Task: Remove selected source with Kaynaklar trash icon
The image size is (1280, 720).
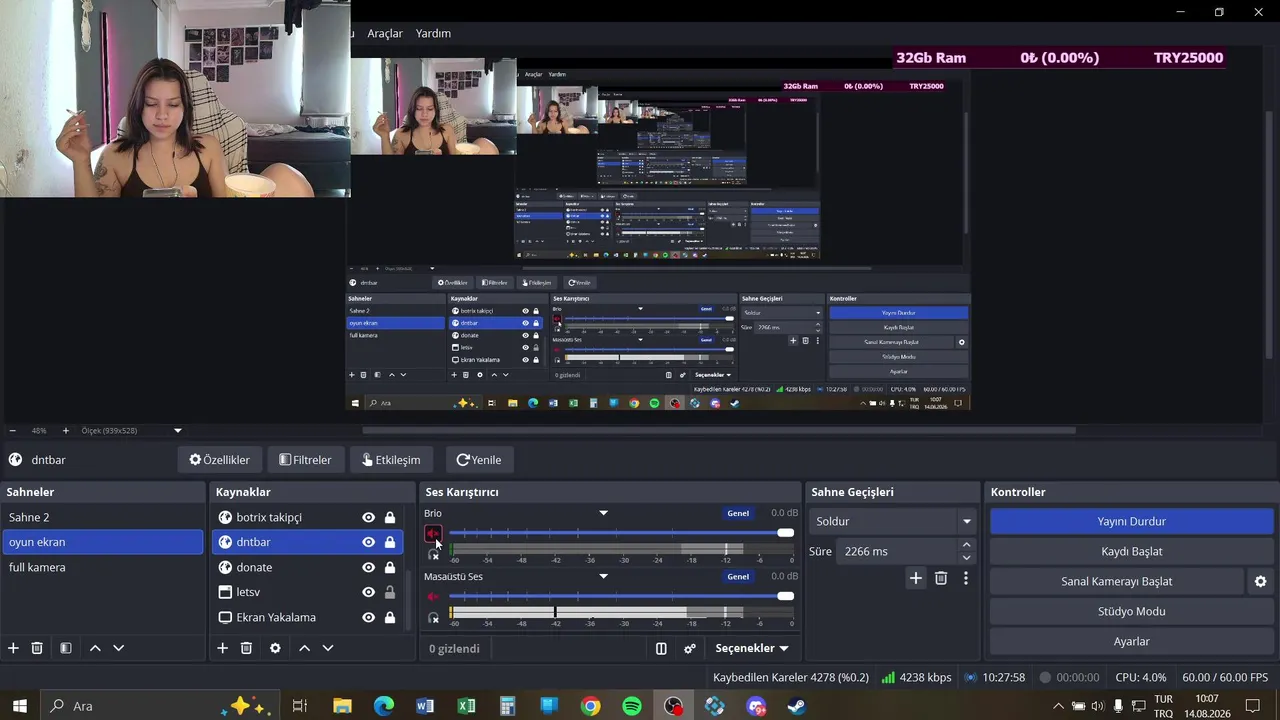Action: click(246, 648)
